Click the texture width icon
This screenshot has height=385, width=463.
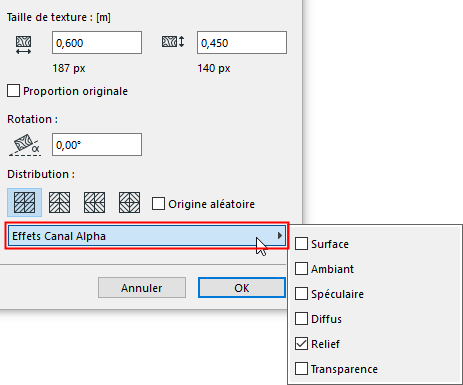pyautogui.click(x=24, y=45)
